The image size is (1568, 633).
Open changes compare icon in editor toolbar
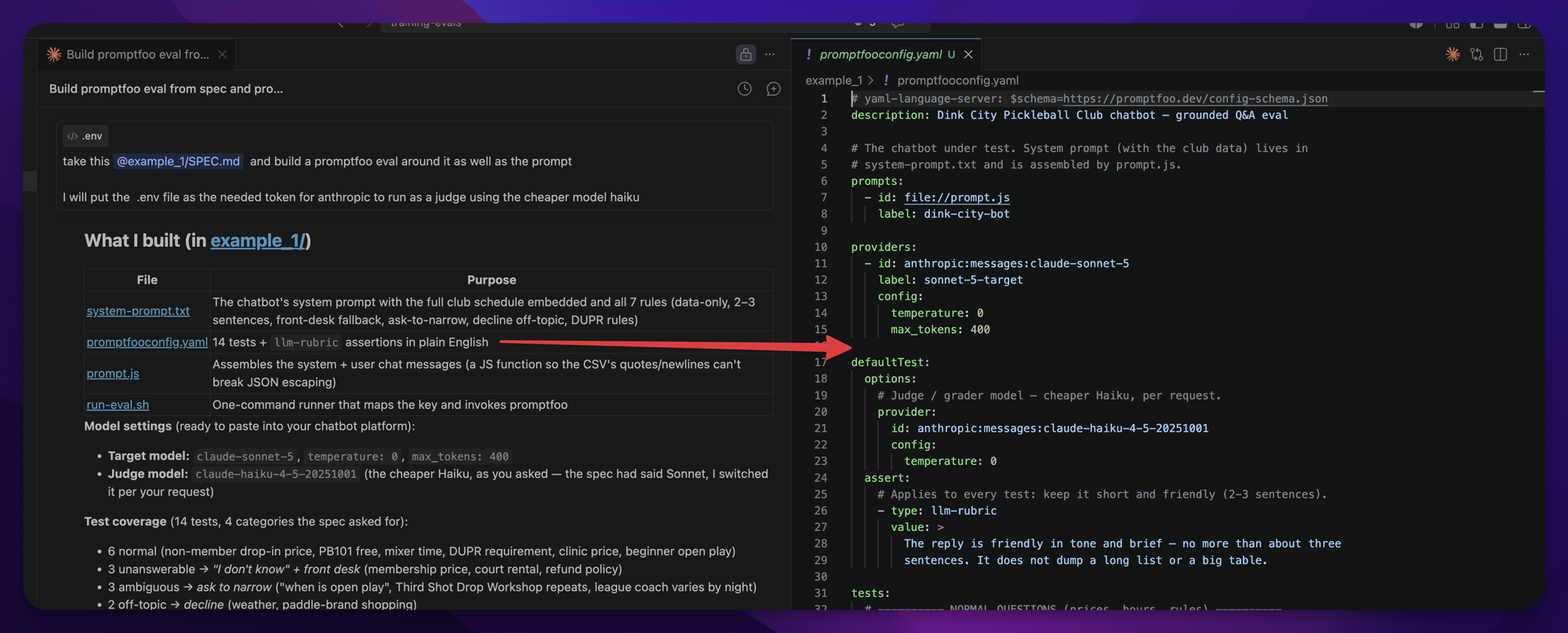tap(1476, 54)
